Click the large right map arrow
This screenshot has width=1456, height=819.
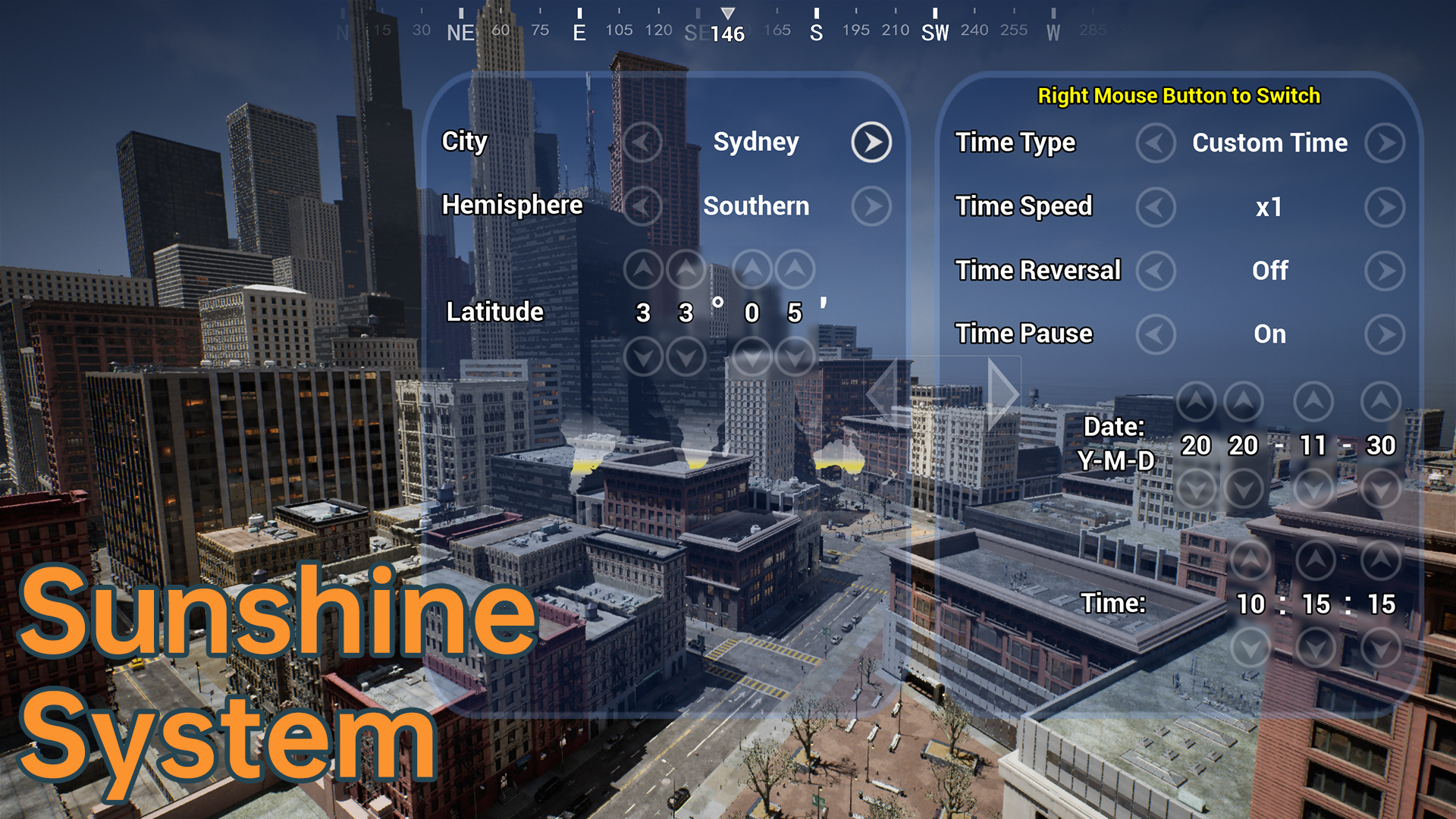tap(1004, 394)
